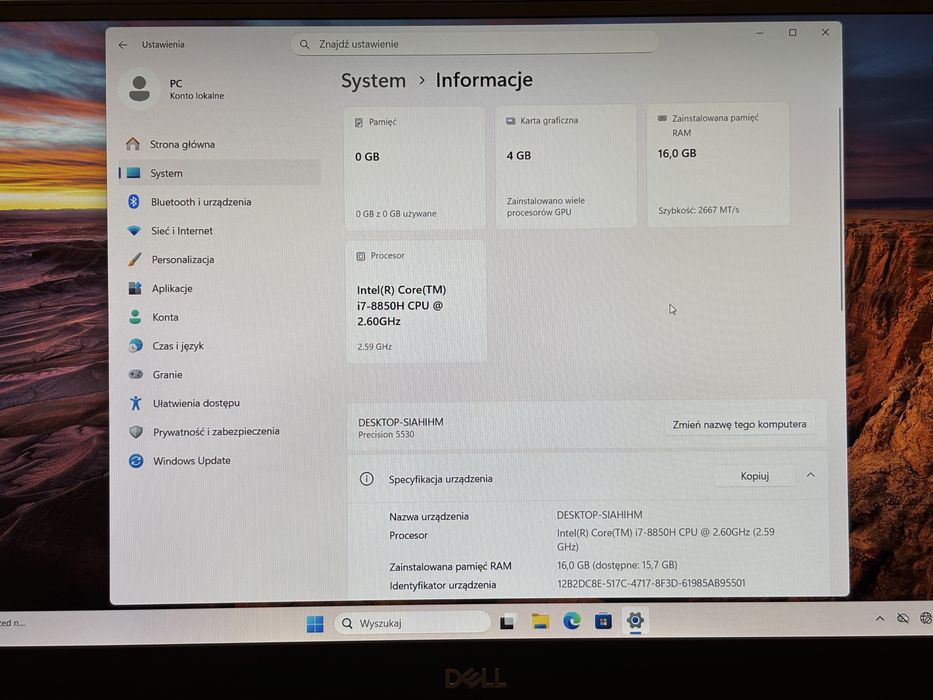Click the Bluetooth icon in sidebar
This screenshot has width=933, height=700.
tap(134, 202)
